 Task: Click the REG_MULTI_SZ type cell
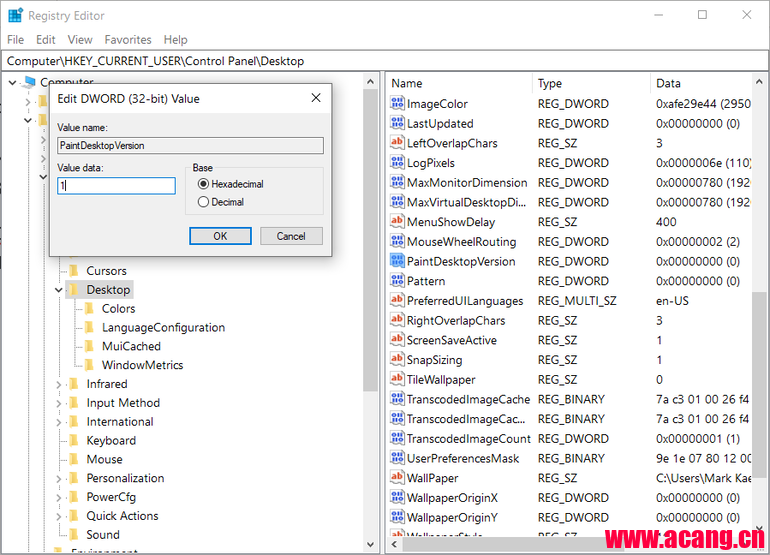pyautogui.click(x=577, y=301)
